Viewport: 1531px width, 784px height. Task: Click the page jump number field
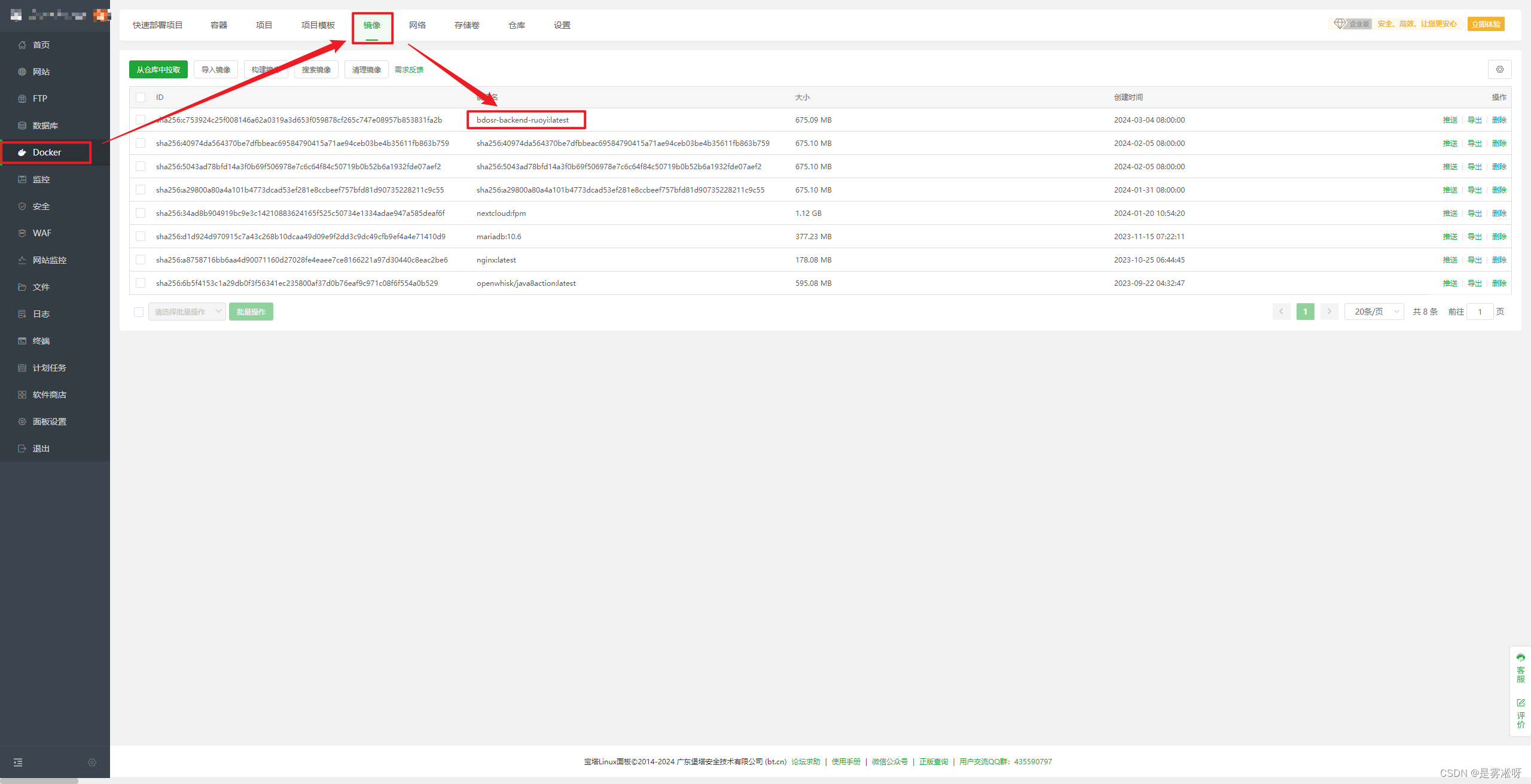tap(1480, 312)
